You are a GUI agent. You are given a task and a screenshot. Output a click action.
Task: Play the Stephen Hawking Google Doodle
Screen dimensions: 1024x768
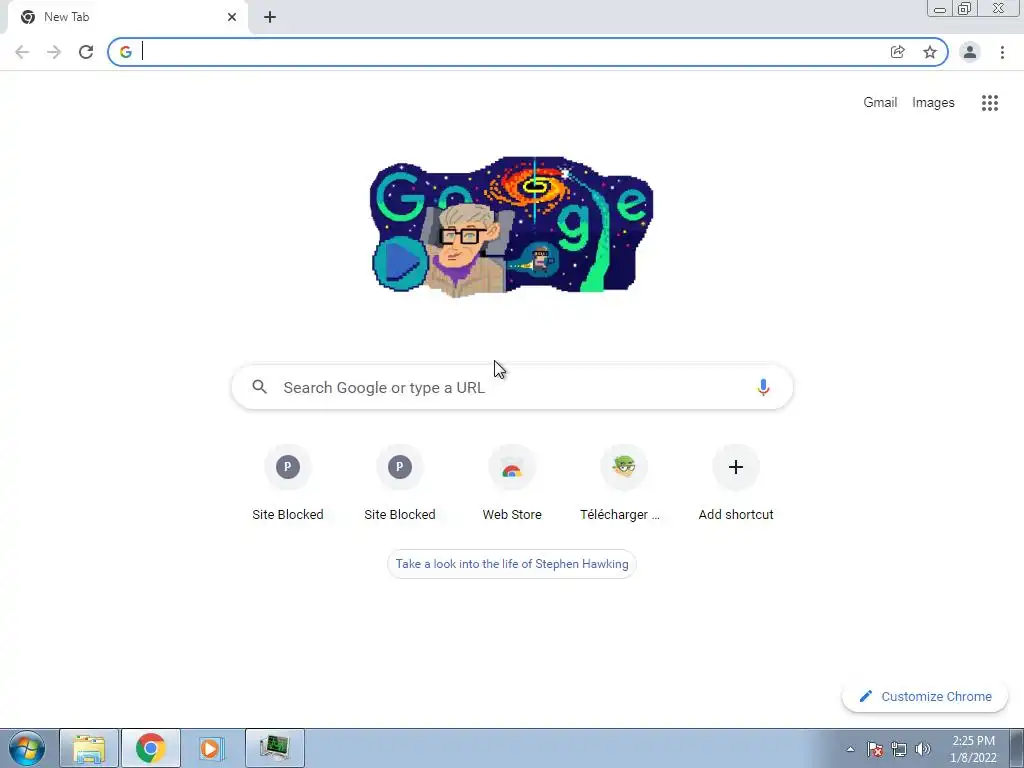click(398, 263)
